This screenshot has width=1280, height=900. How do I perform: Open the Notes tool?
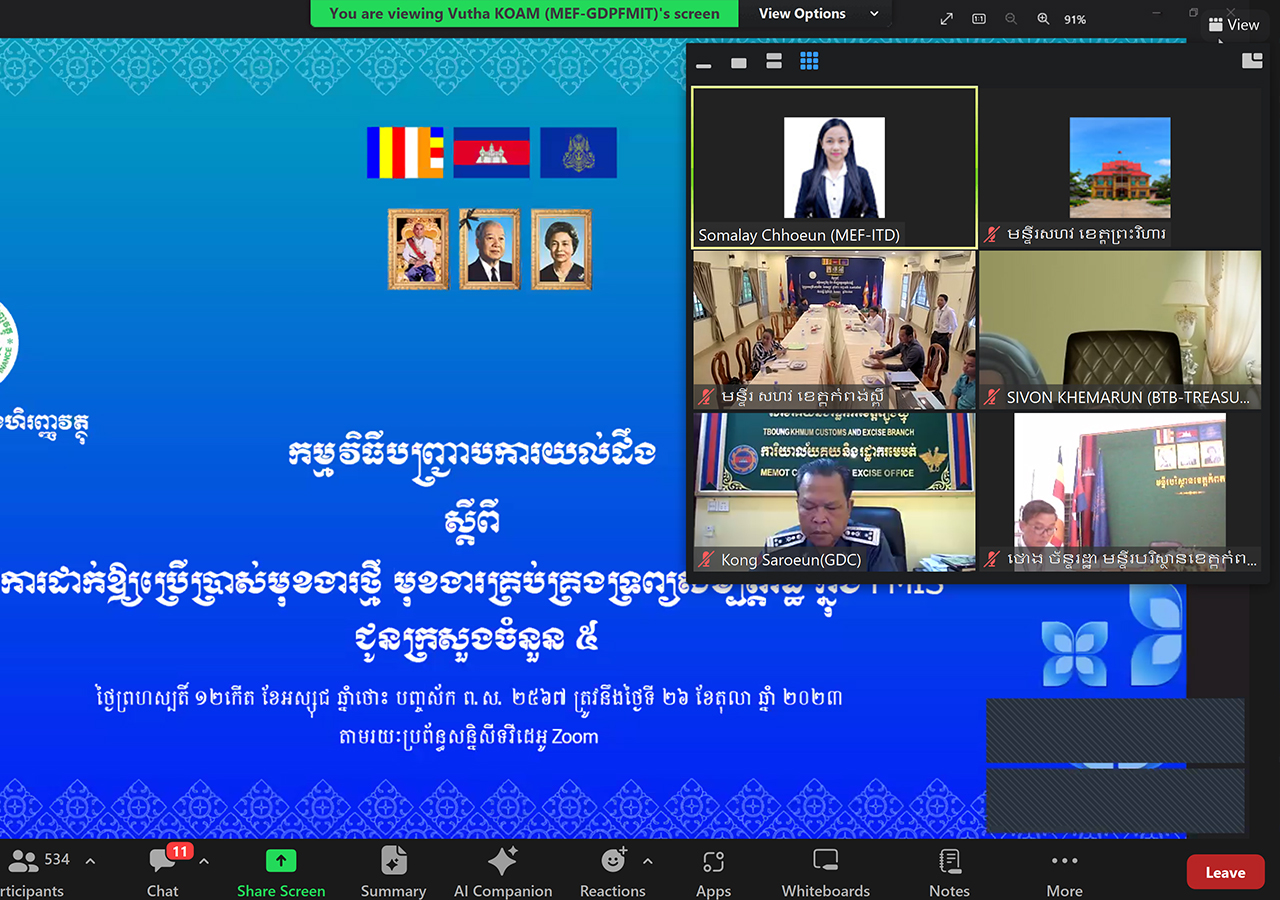point(949,872)
